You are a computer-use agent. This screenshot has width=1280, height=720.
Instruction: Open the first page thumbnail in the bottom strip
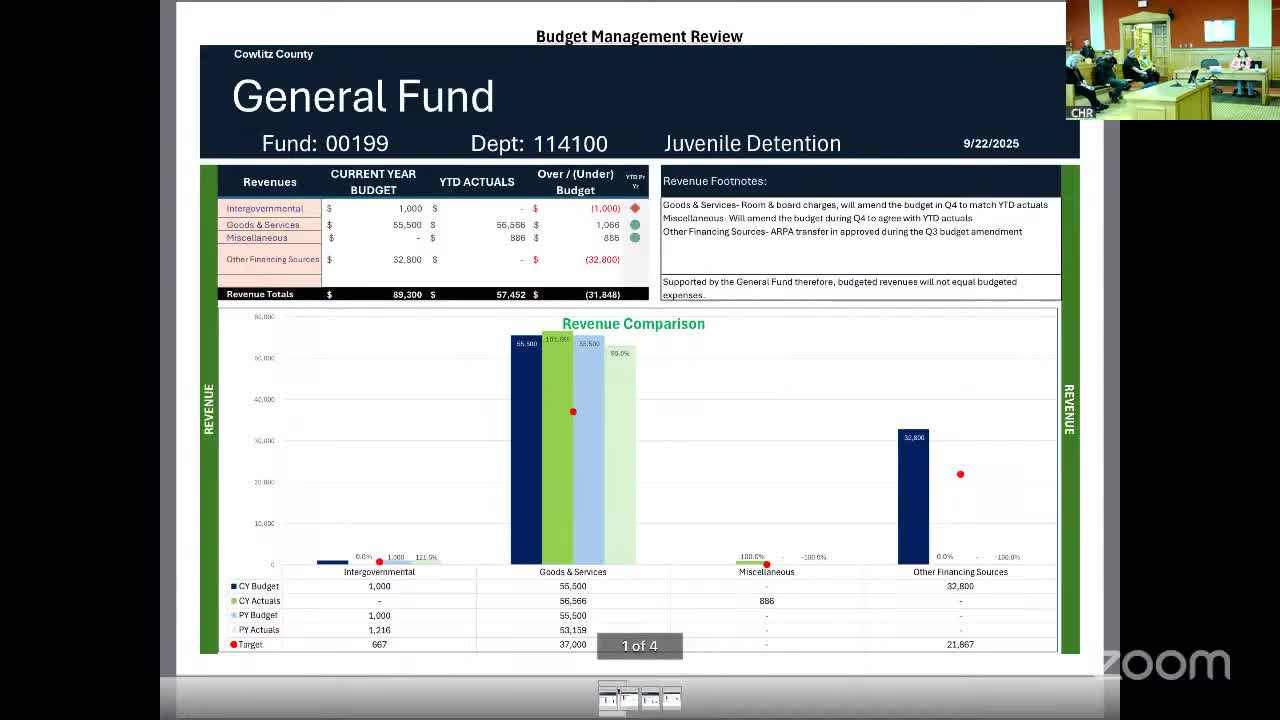(607, 697)
